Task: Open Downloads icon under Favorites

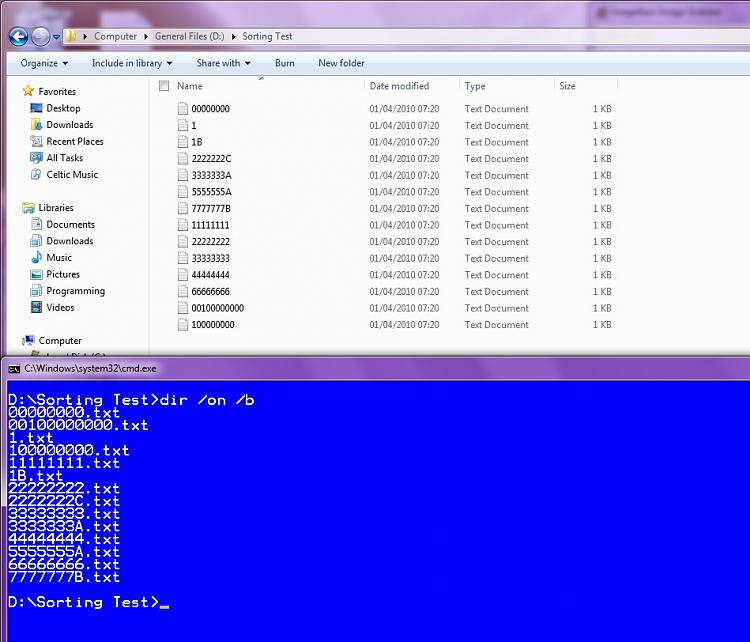Action: pos(36,124)
